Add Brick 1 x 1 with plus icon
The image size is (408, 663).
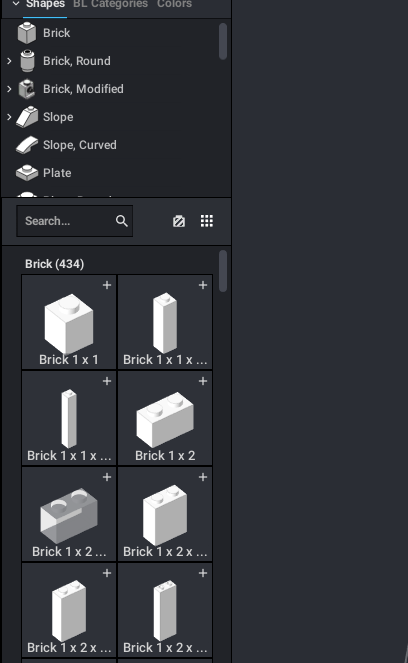(x=107, y=285)
